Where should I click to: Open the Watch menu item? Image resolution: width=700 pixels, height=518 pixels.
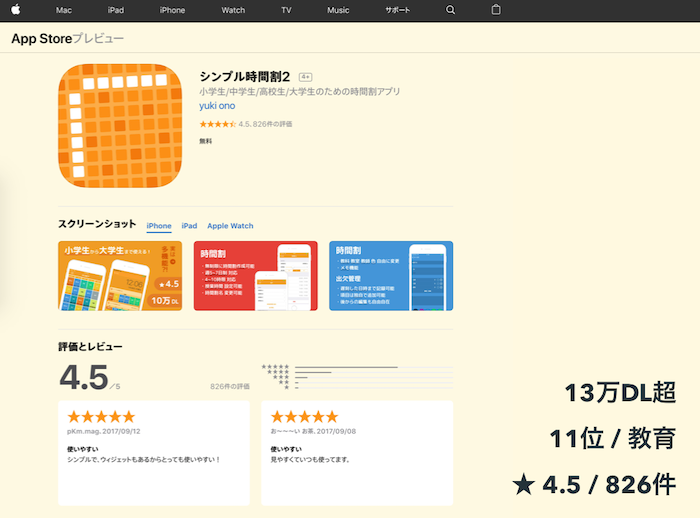(x=233, y=10)
